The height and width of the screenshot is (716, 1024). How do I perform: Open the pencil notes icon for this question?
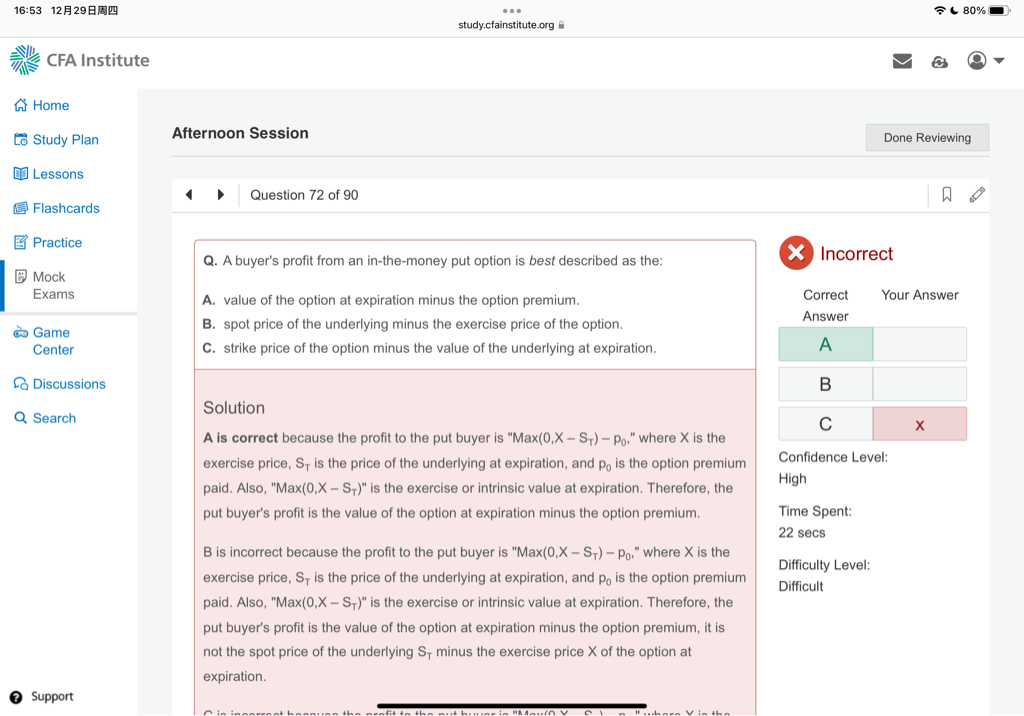977,195
